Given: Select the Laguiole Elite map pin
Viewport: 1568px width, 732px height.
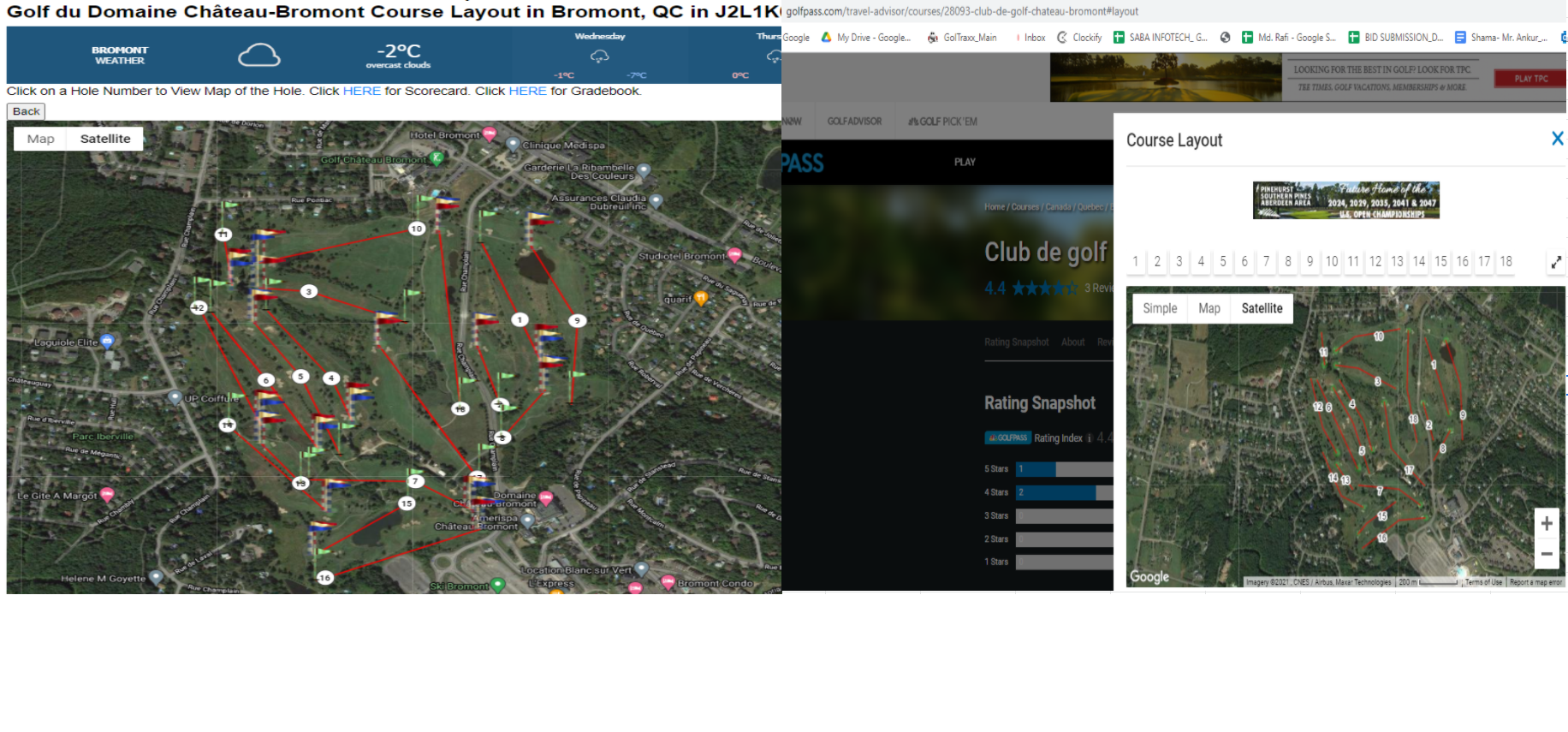Looking at the screenshot, I should (x=107, y=342).
